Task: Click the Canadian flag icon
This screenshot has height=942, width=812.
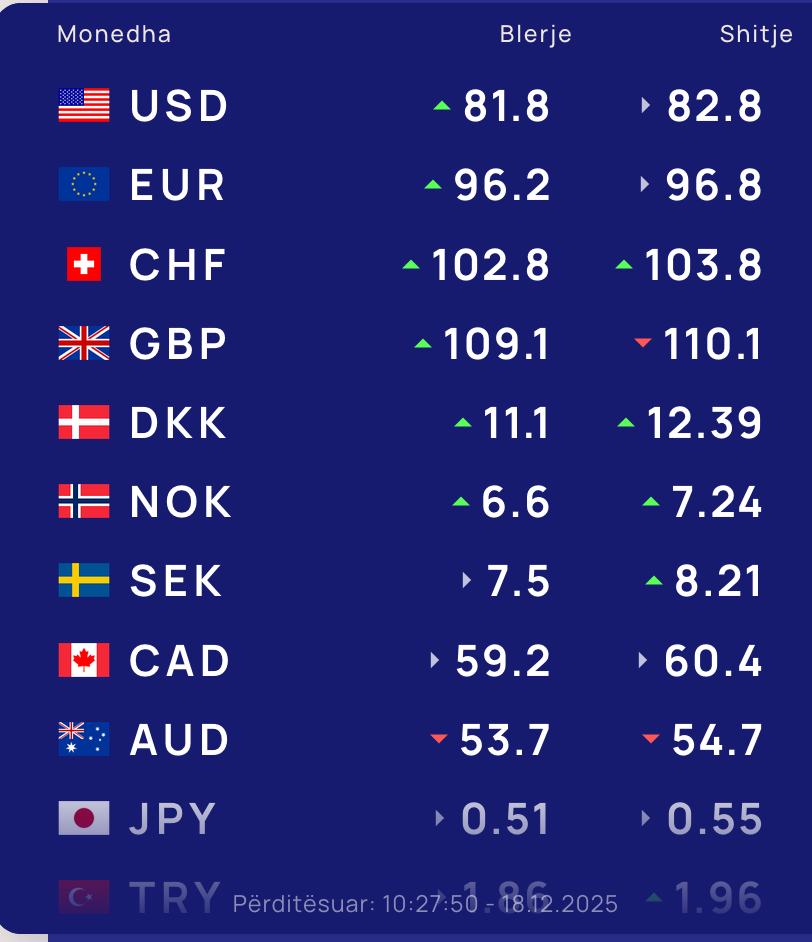Action: tap(84, 661)
